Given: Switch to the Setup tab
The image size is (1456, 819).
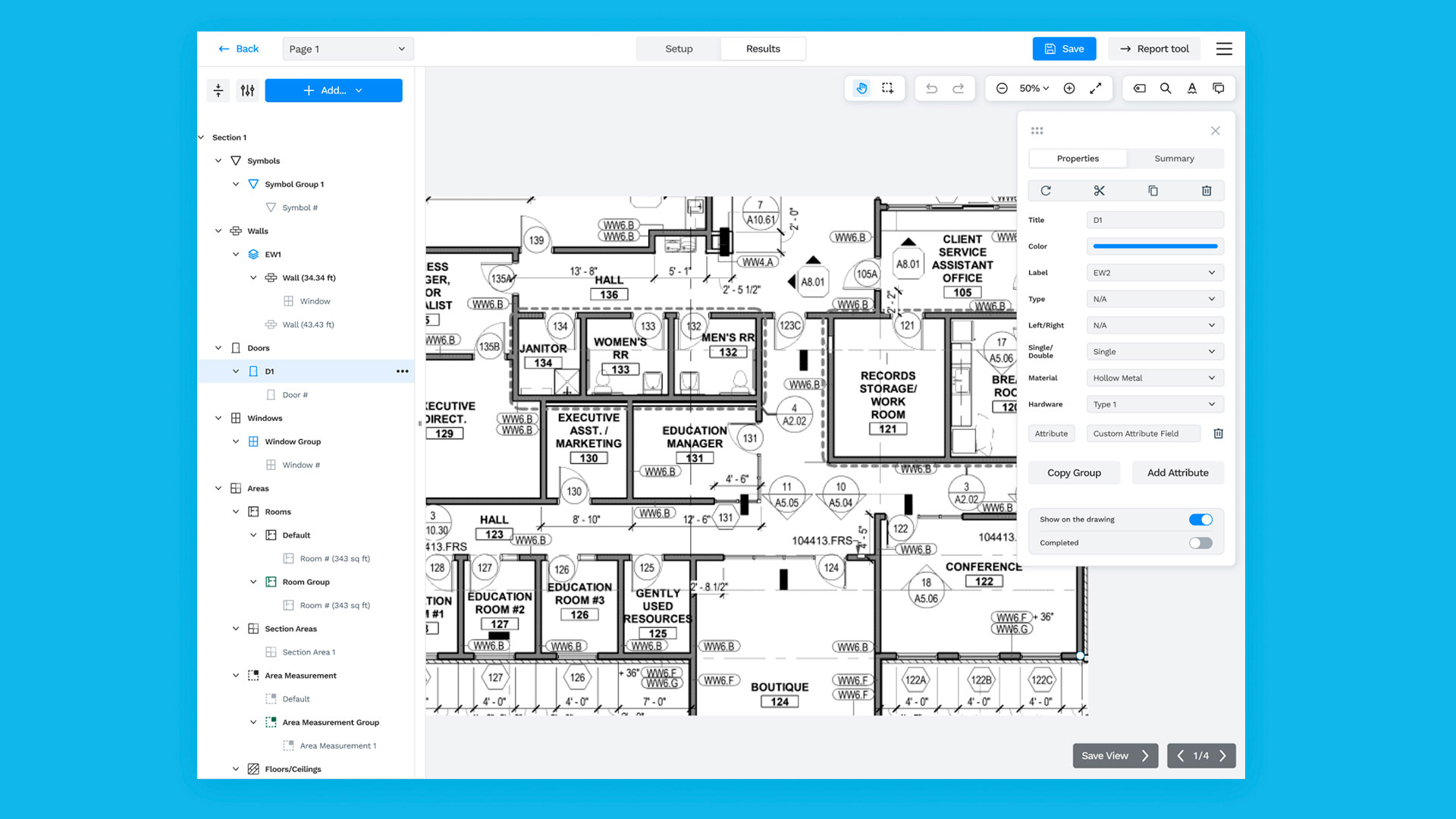Looking at the screenshot, I should (x=679, y=49).
